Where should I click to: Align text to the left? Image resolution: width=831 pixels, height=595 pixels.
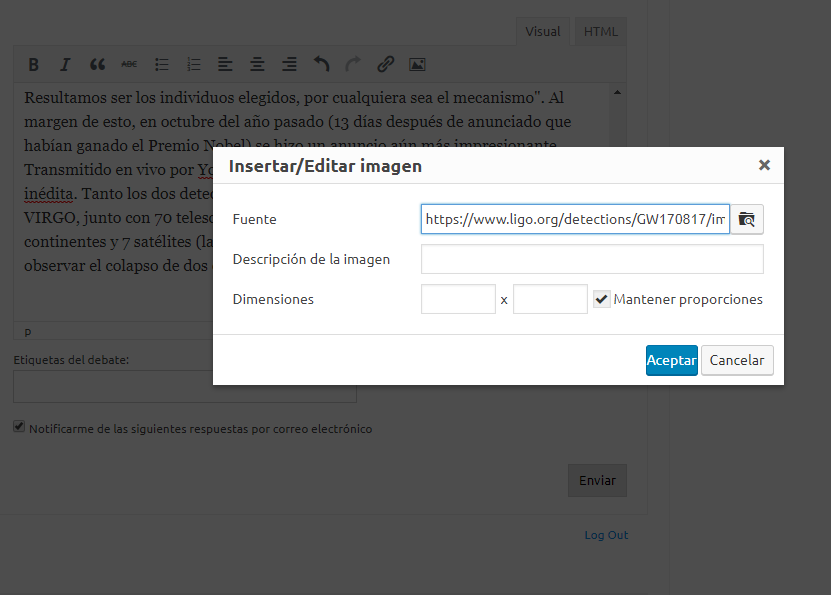225,65
